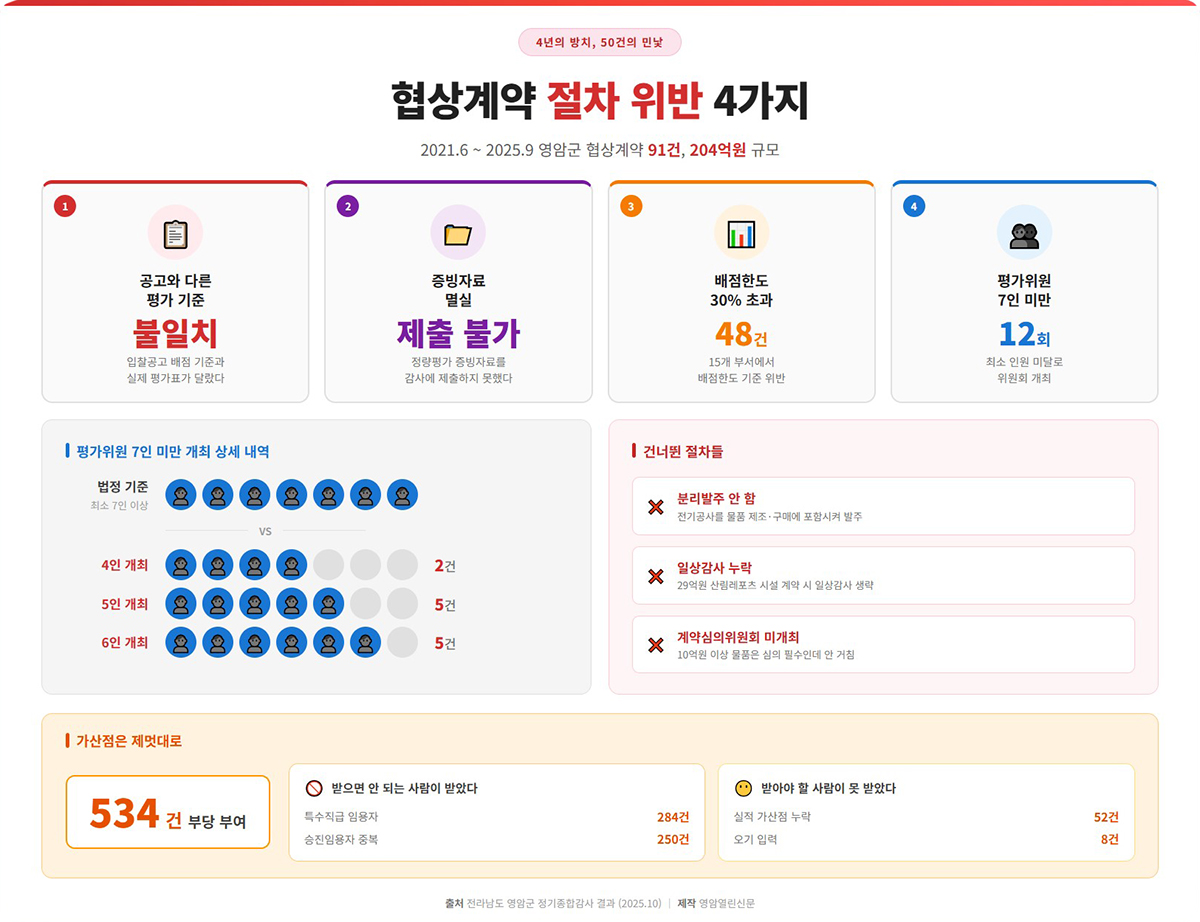Click the people icon for 평가위원 7인 미만
The image size is (1200, 922).
pyautogui.click(x=1024, y=233)
